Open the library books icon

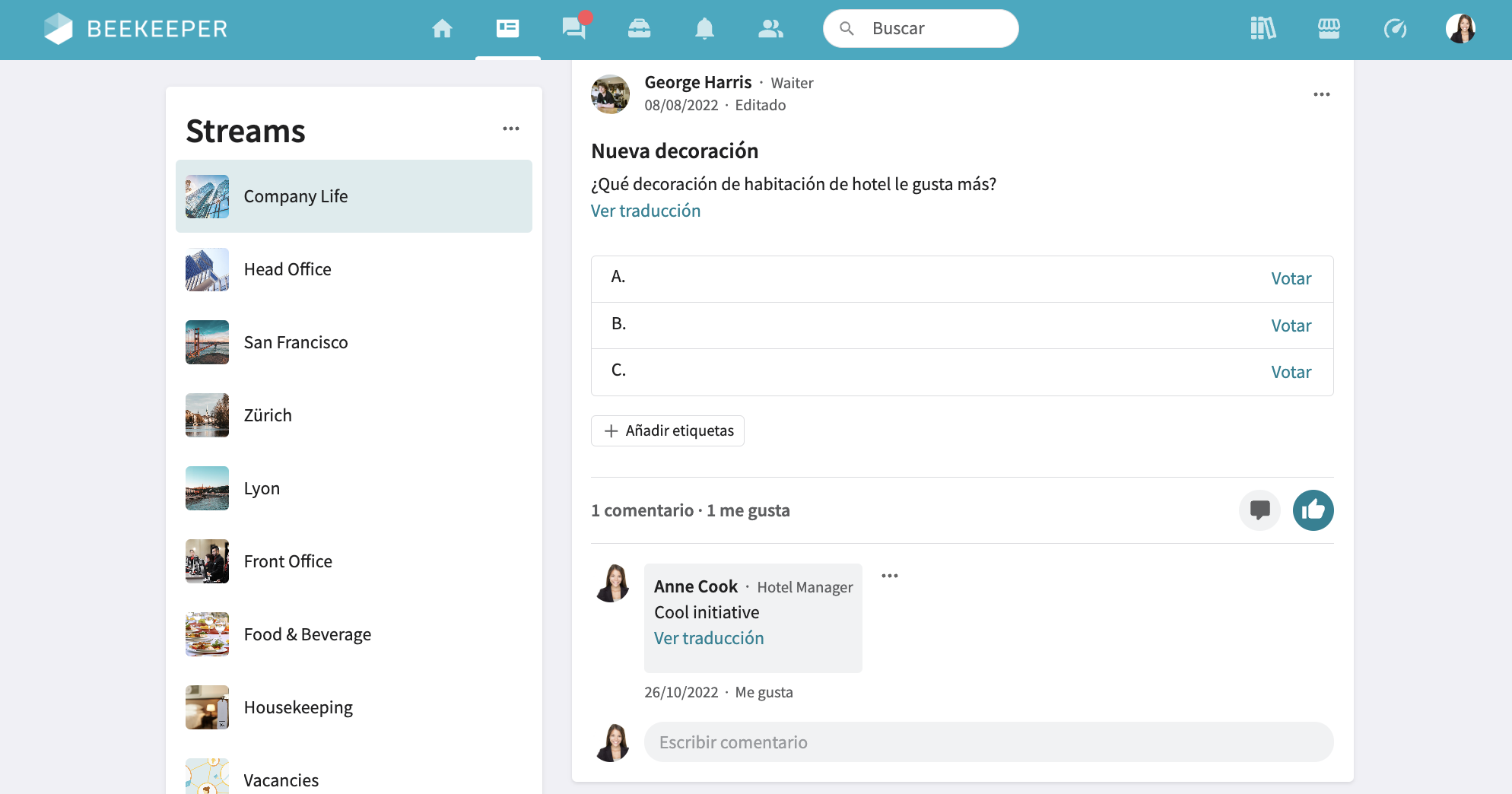coord(1263,29)
